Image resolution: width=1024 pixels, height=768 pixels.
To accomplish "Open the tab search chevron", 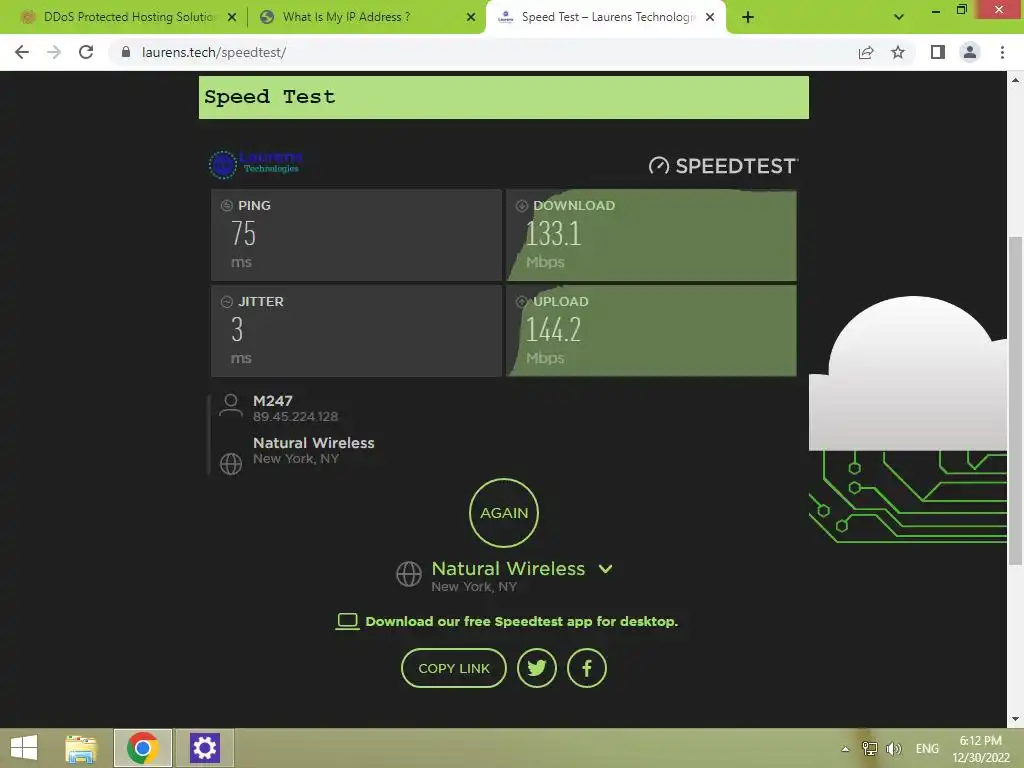I will [x=899, y=17].
